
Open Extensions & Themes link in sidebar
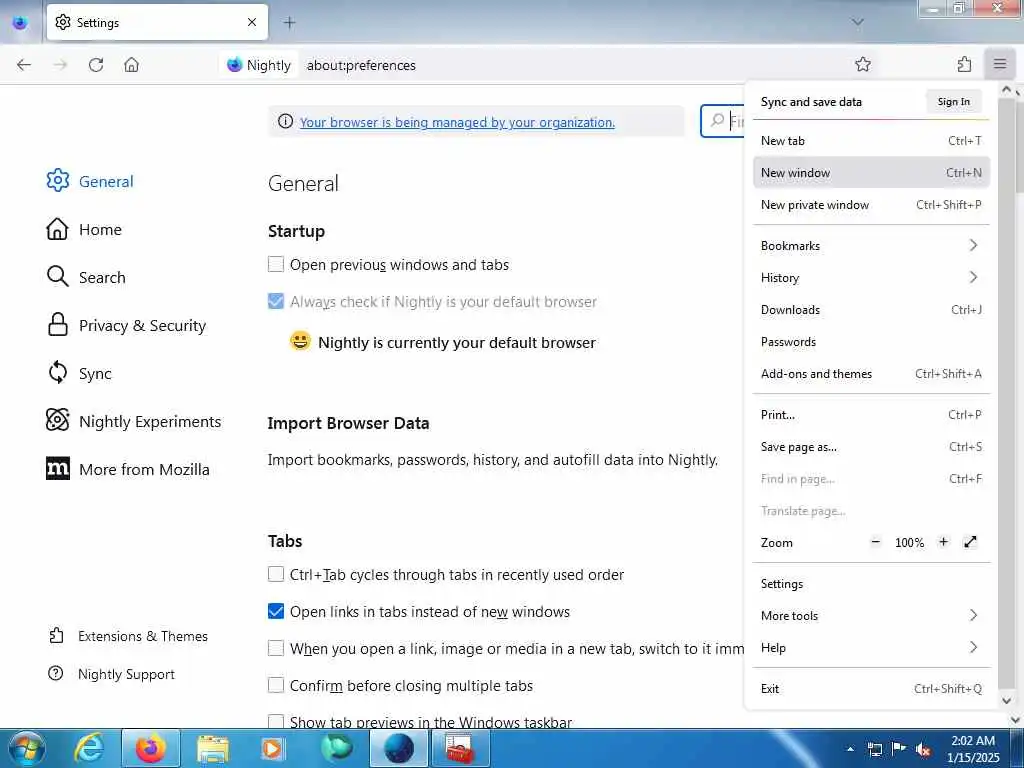click(x=129, y=636)
